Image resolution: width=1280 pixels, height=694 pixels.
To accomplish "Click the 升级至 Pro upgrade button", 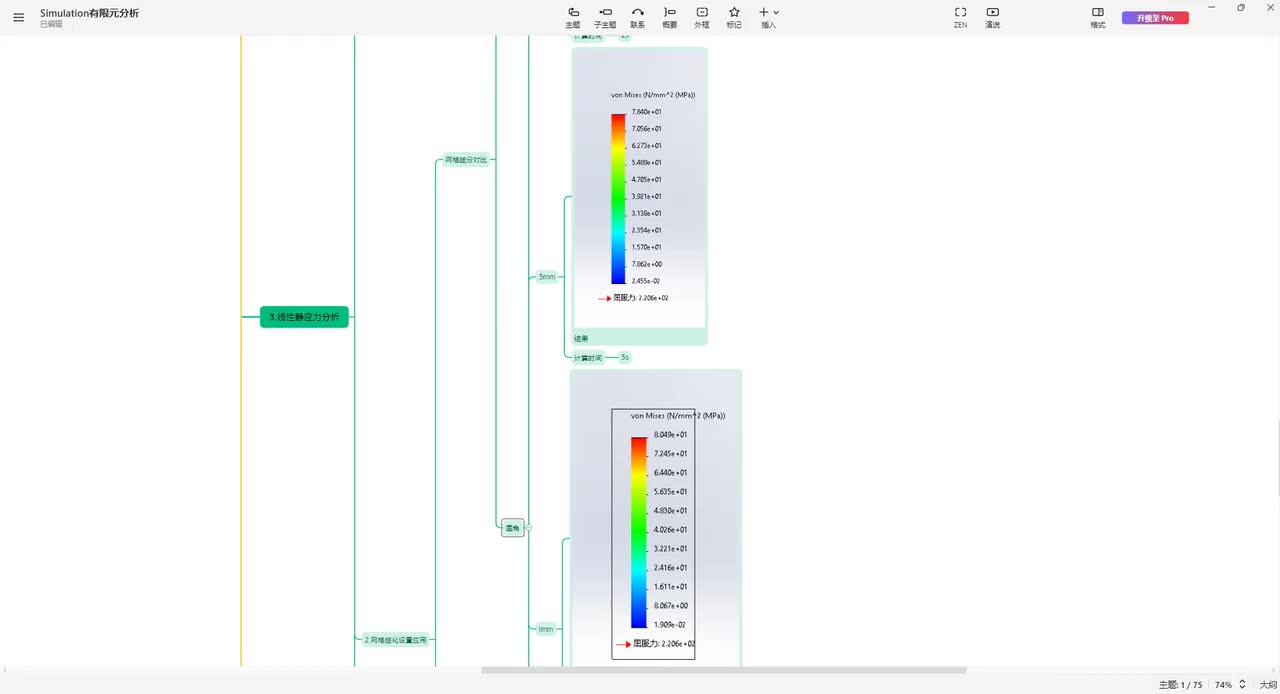I will coord(1155,18).
